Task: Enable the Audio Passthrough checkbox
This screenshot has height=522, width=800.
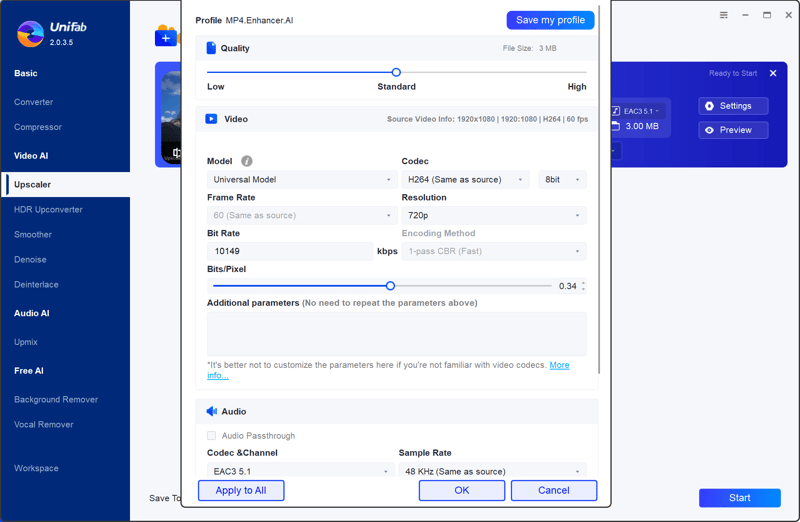Action: click(x=211, y=436)
